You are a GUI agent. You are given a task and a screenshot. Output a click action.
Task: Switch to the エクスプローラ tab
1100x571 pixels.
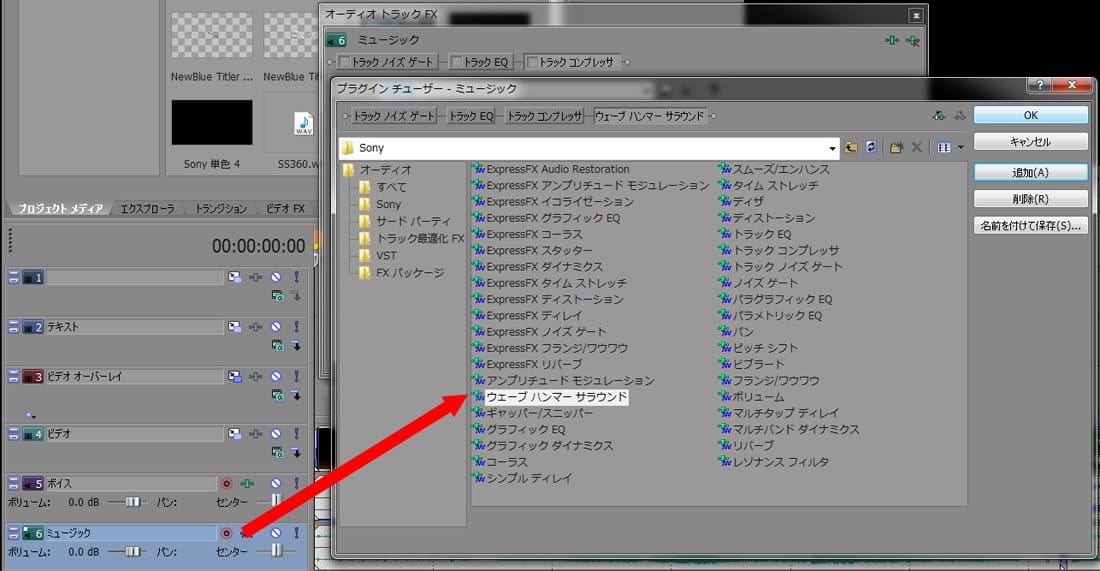(x=147, y=208)
